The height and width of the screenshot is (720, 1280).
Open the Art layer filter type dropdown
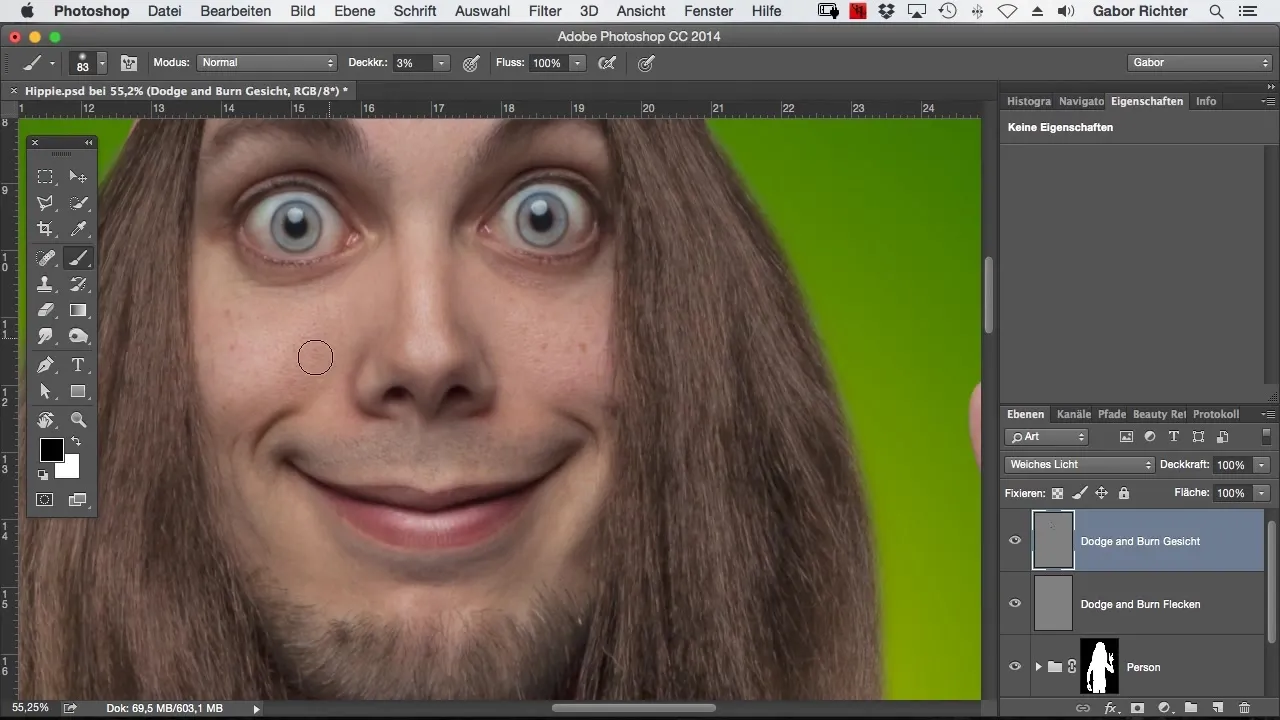coord(1046,437)
